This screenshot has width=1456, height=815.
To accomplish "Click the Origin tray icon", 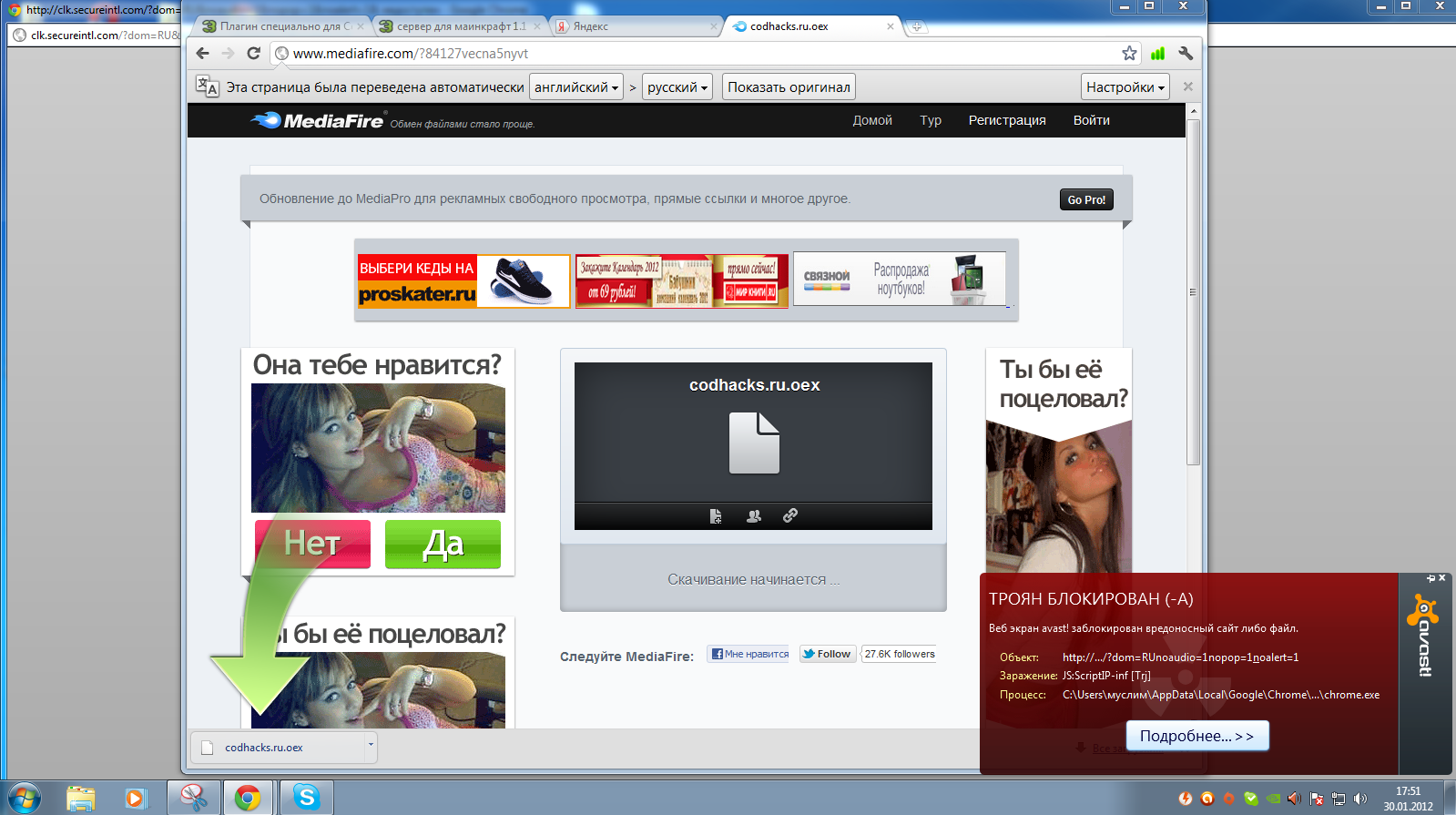I will click(1229, 799).
